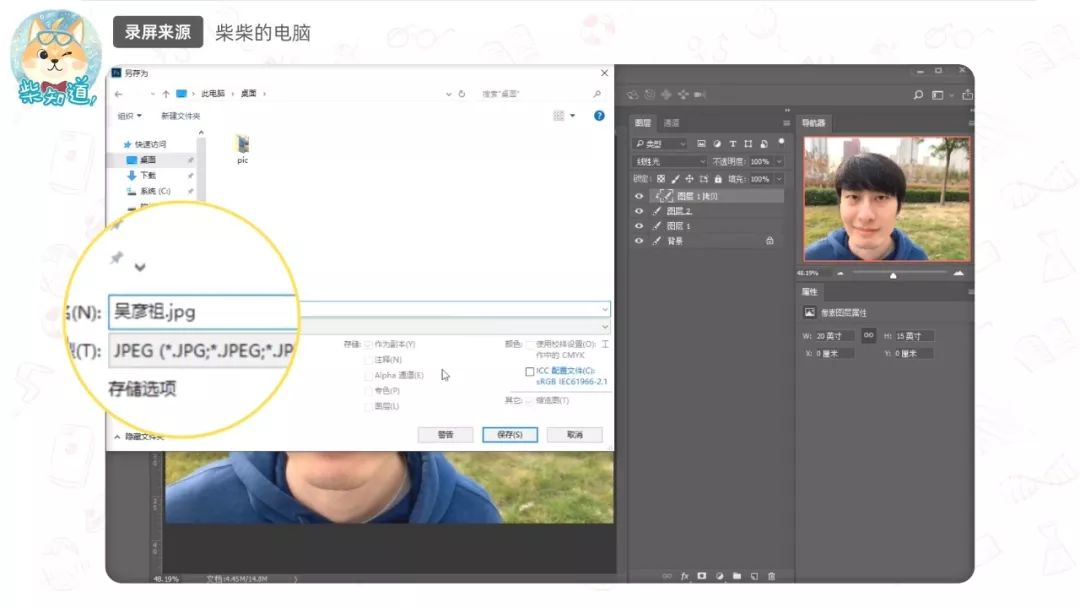This screenshot has width=1080, height=608.
Task: Delete layer using the trash icon
Action: pos(771,576)
